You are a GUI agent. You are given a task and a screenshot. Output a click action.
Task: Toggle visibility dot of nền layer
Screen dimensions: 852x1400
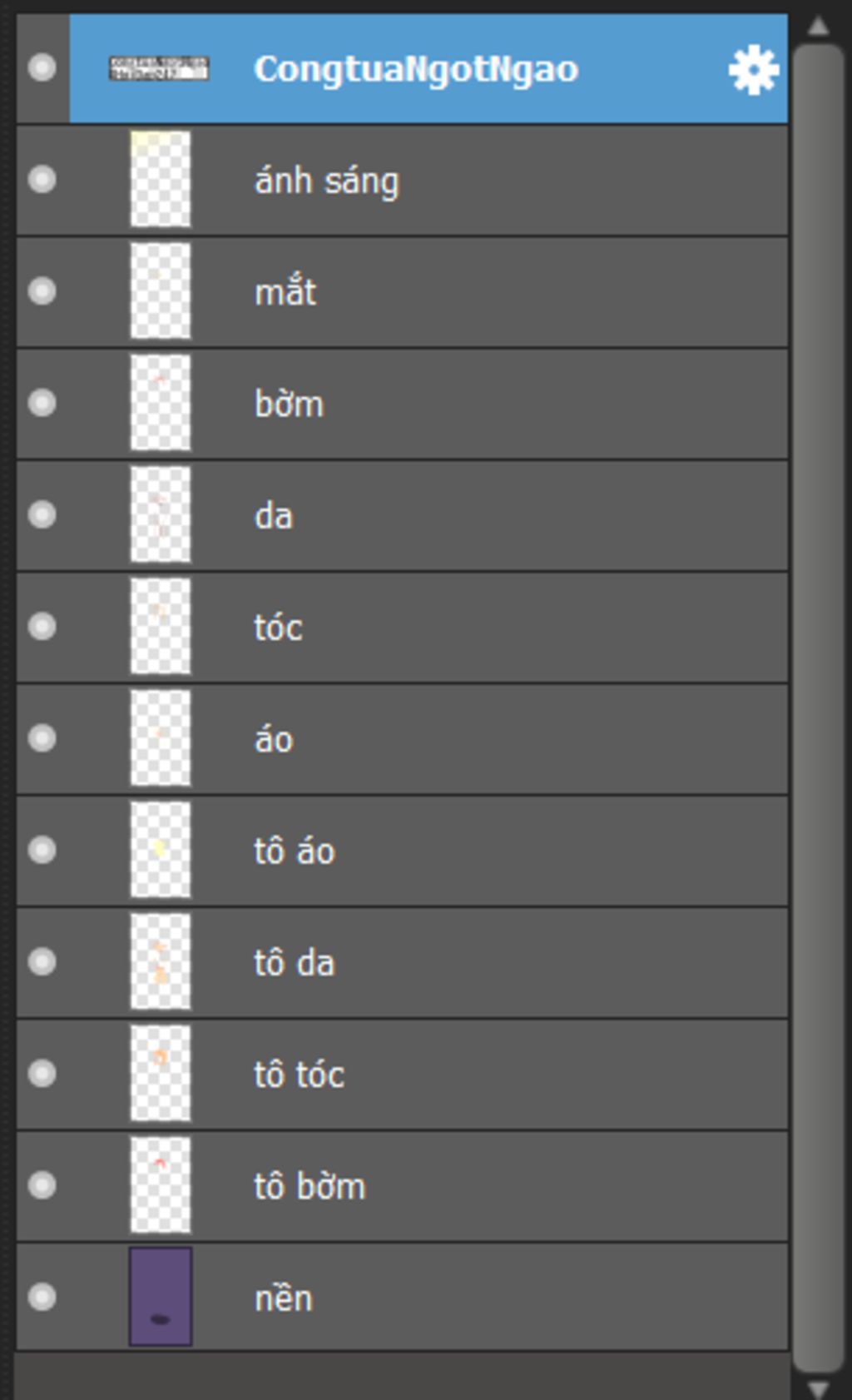[42, 1297]
